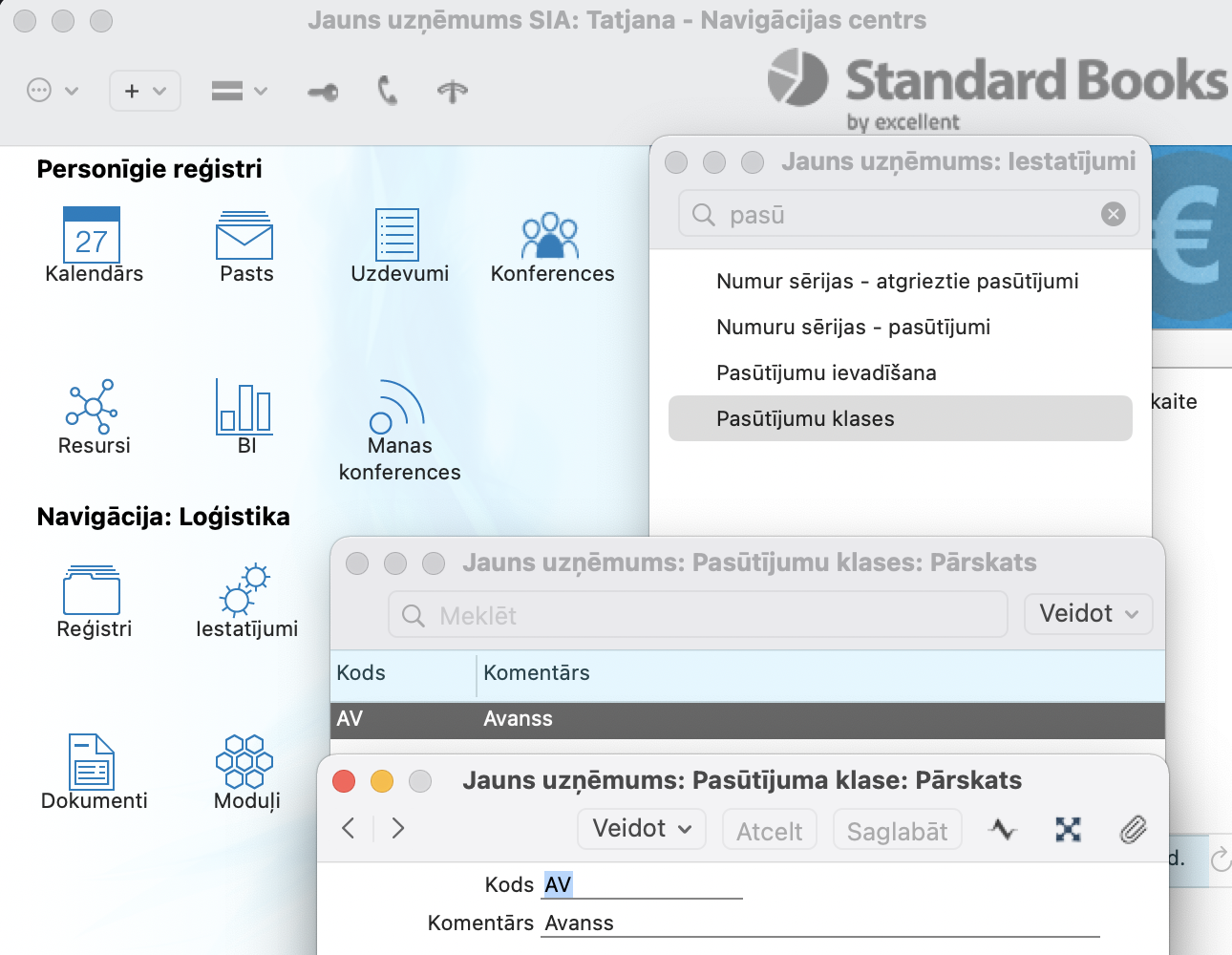Open the Pasts mail icon

(x=245, y=235)
